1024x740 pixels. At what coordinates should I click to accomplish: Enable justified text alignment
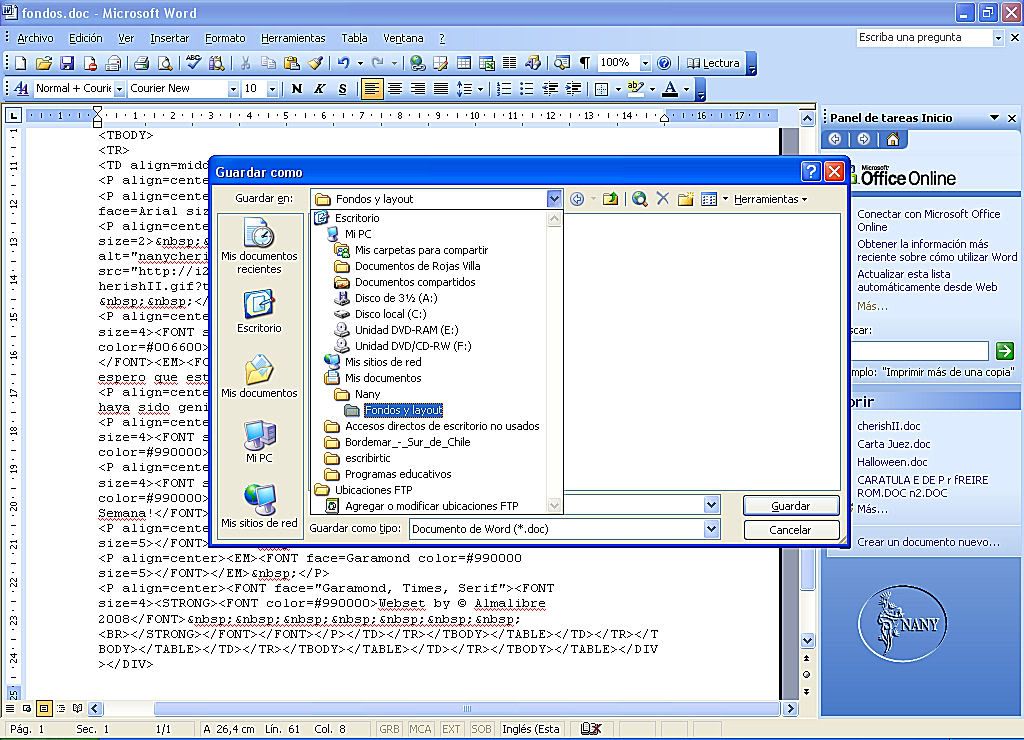(x=441, y=89)
